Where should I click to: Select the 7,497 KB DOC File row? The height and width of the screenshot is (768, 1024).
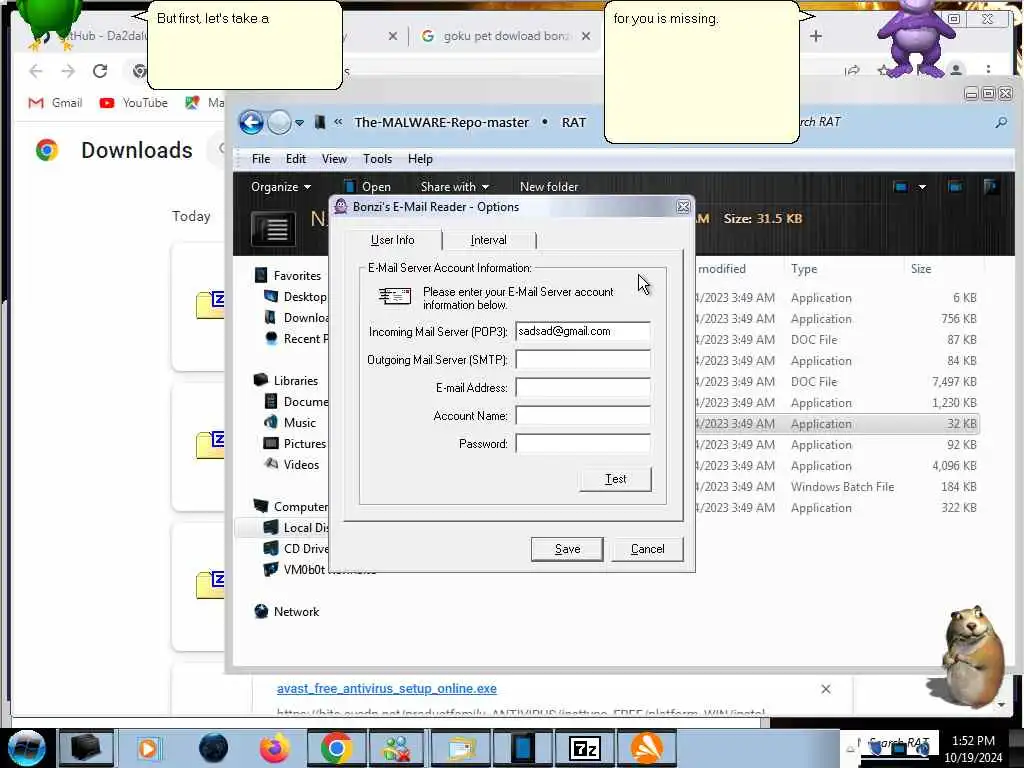pyautogui.click(x=837, y=381)
